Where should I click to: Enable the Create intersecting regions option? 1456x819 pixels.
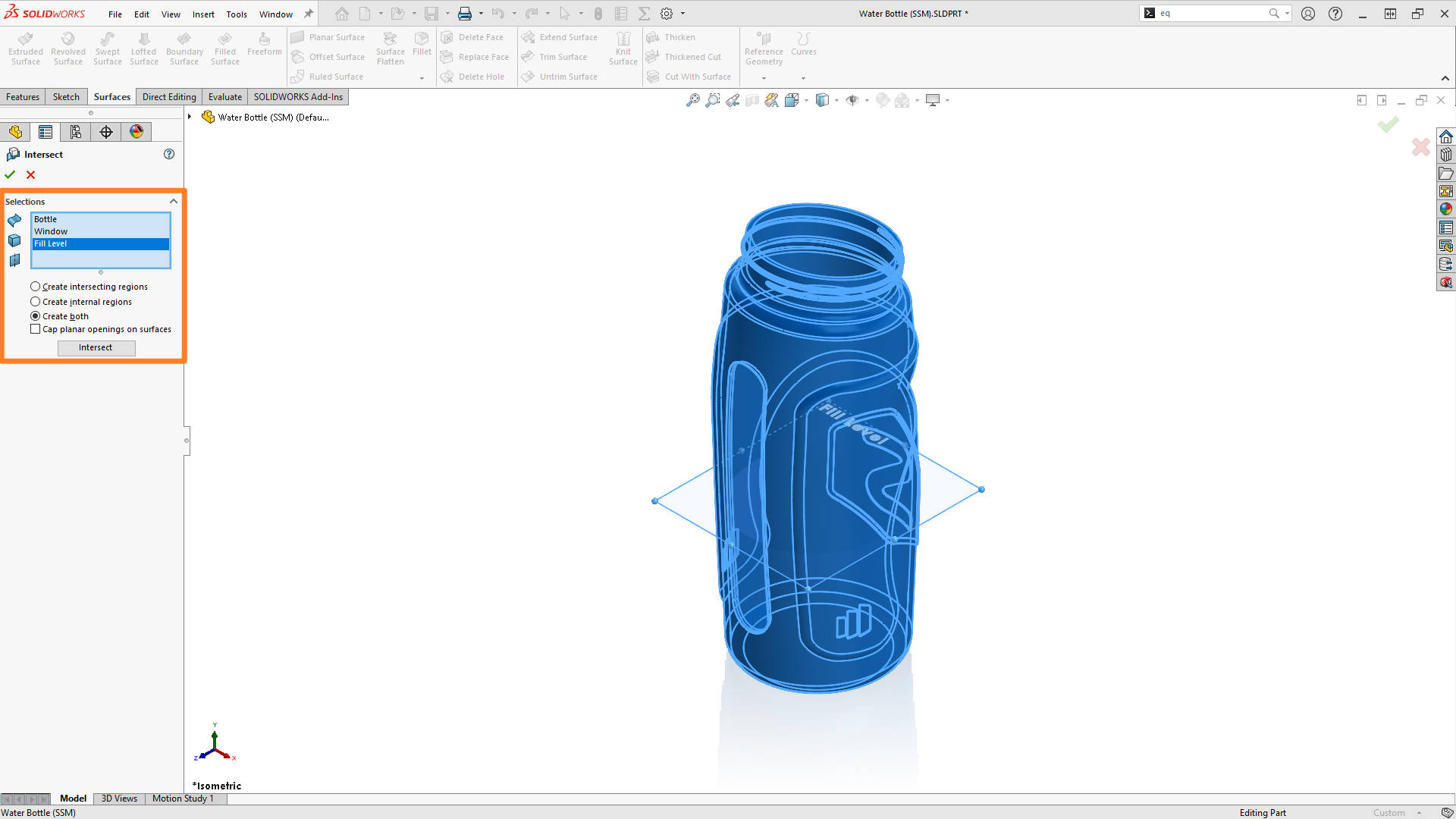35,286
